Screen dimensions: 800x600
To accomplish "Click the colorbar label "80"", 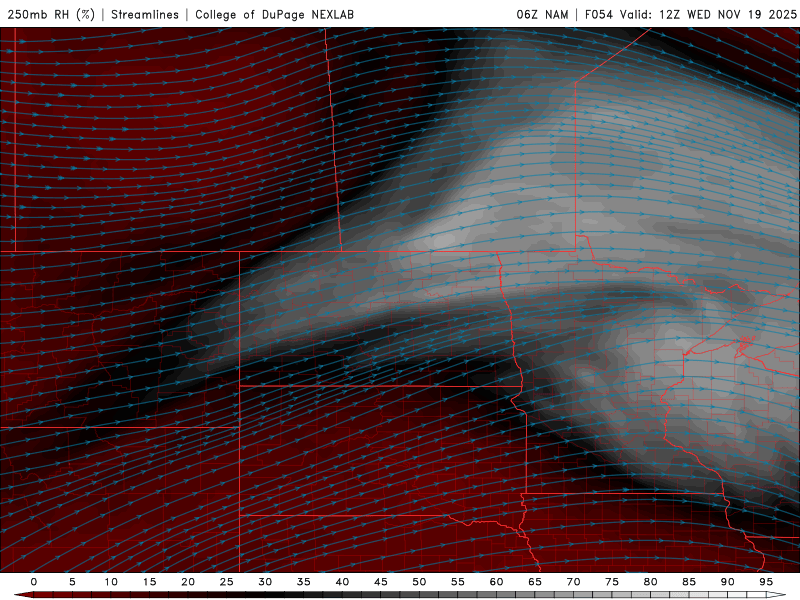I will [650, 582].
